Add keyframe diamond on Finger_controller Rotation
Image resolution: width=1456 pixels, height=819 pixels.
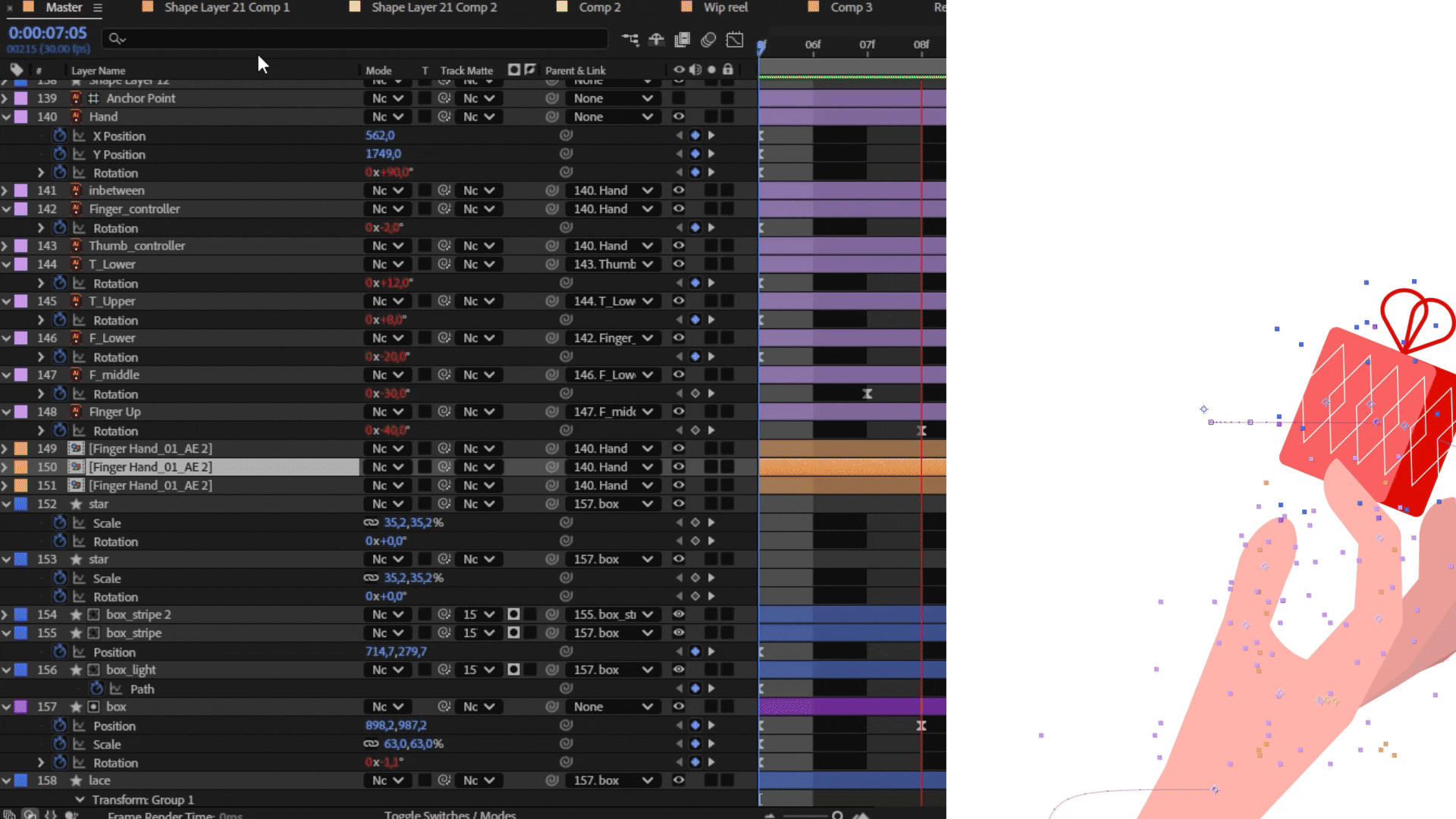pyautogui.click(x=695, y=227)
